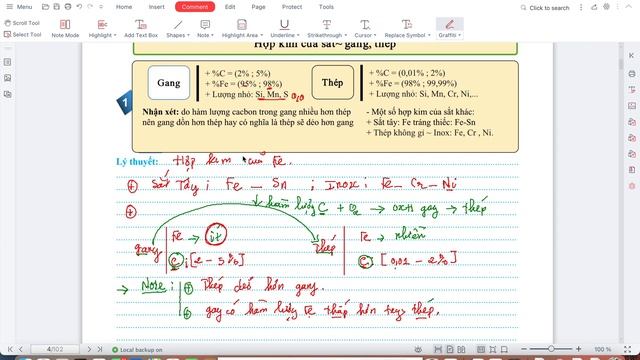Screen dimensions: 640x360
Task: Jump to the last page
Action: [x=100, y=349]
